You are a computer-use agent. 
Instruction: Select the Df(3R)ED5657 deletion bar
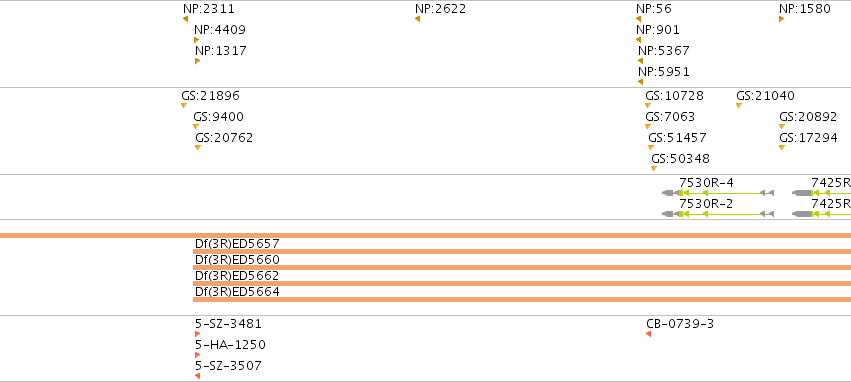pyautogui.click(x=522, y=251)
